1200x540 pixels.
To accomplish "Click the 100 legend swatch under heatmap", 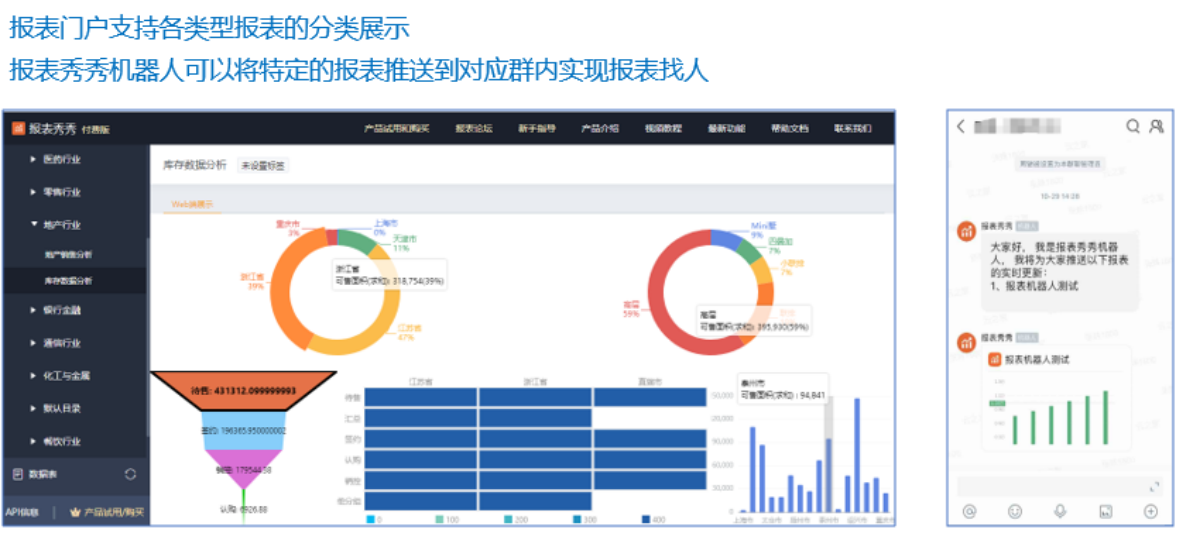I will pos(439,520).
